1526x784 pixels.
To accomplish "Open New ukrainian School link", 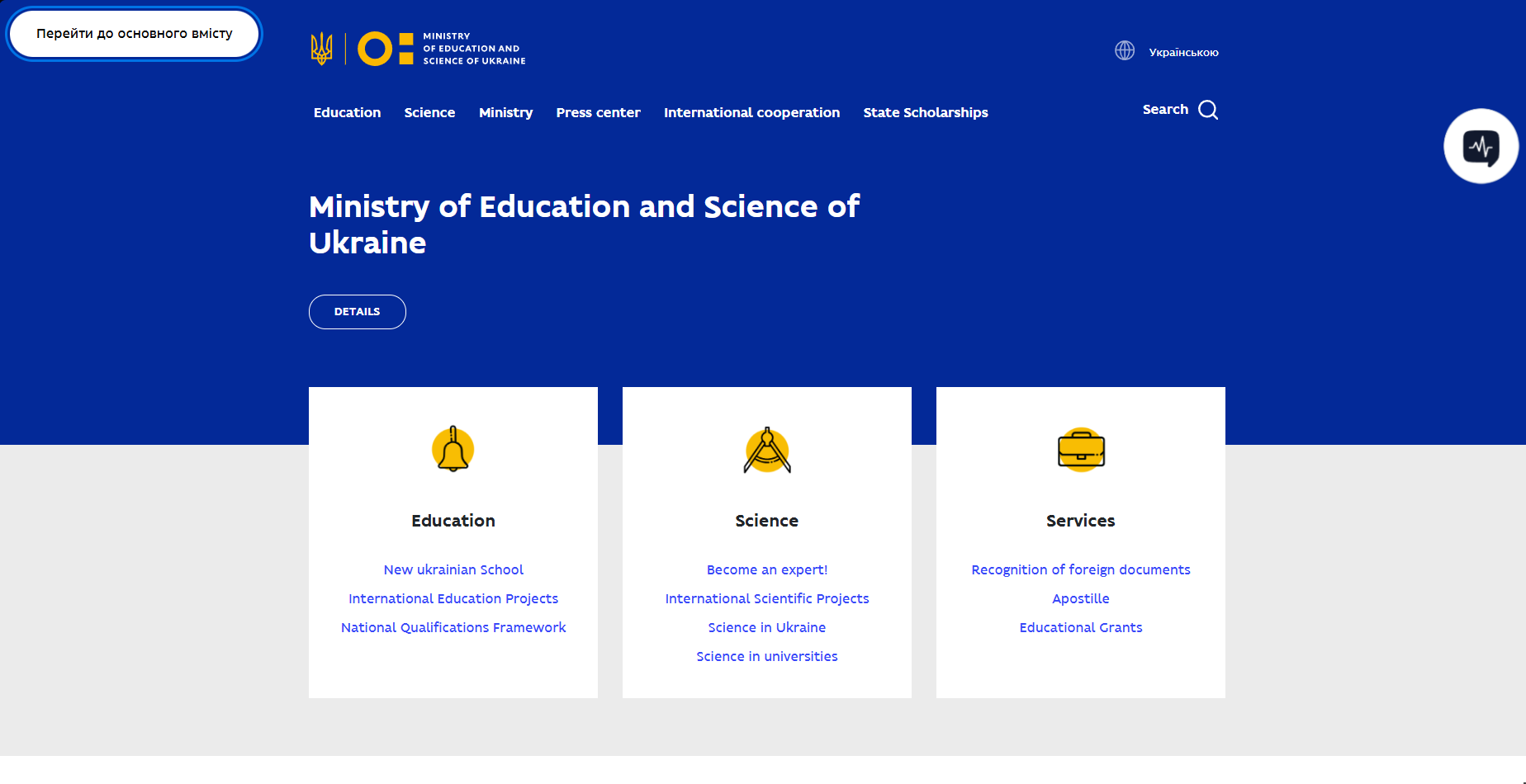I will [453, 569].
